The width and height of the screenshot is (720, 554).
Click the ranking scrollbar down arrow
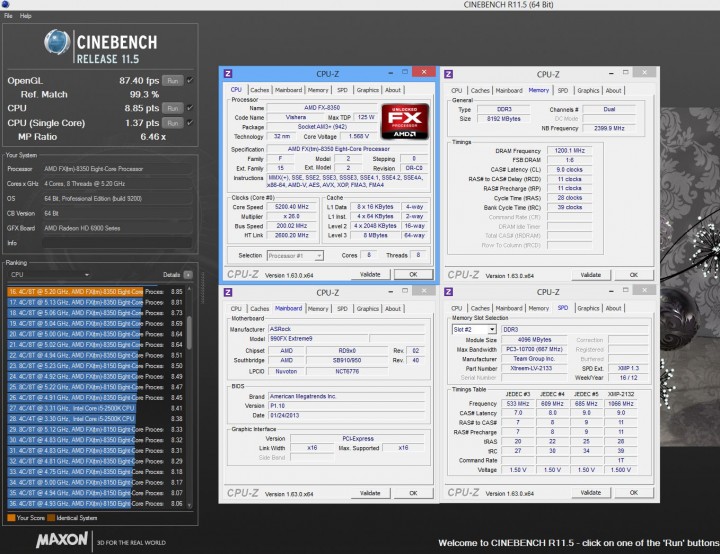click(x=189, y=505)
